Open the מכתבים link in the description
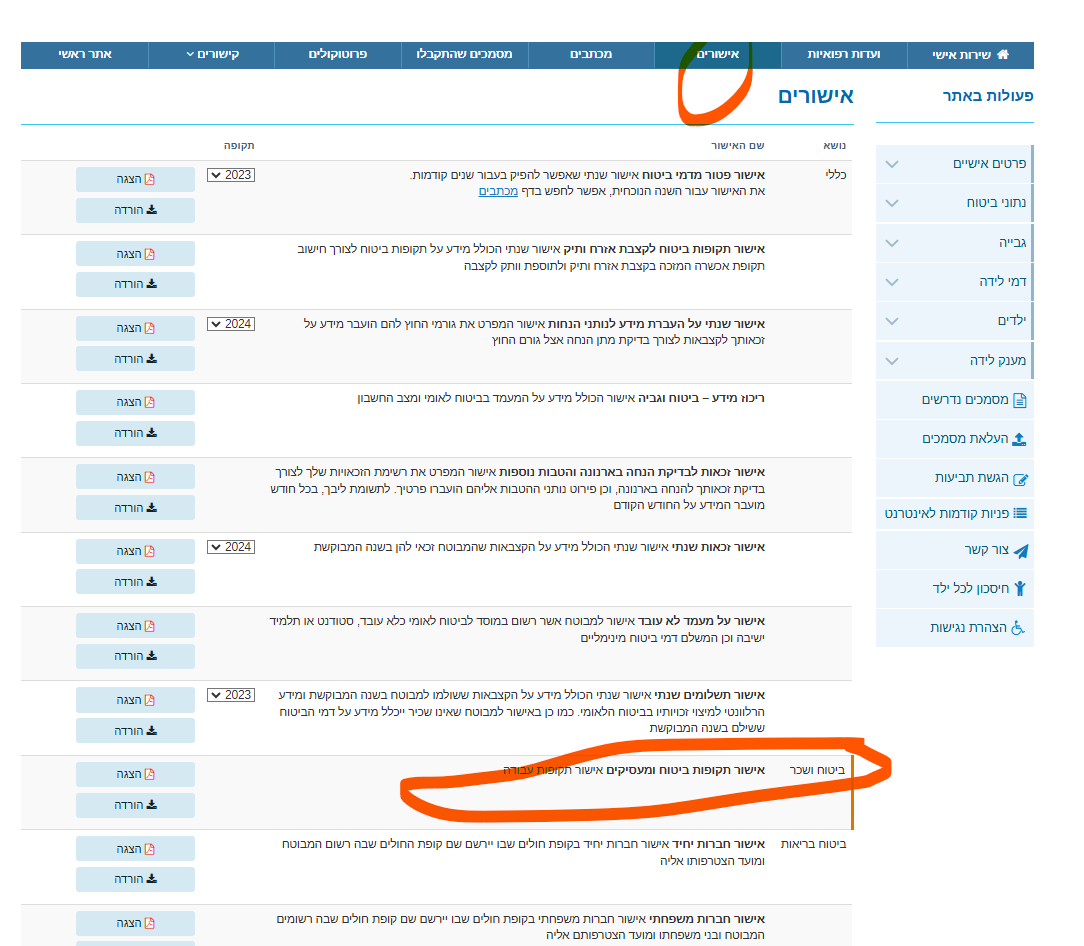The image size is (1084, 946). (x=498, y=192)
